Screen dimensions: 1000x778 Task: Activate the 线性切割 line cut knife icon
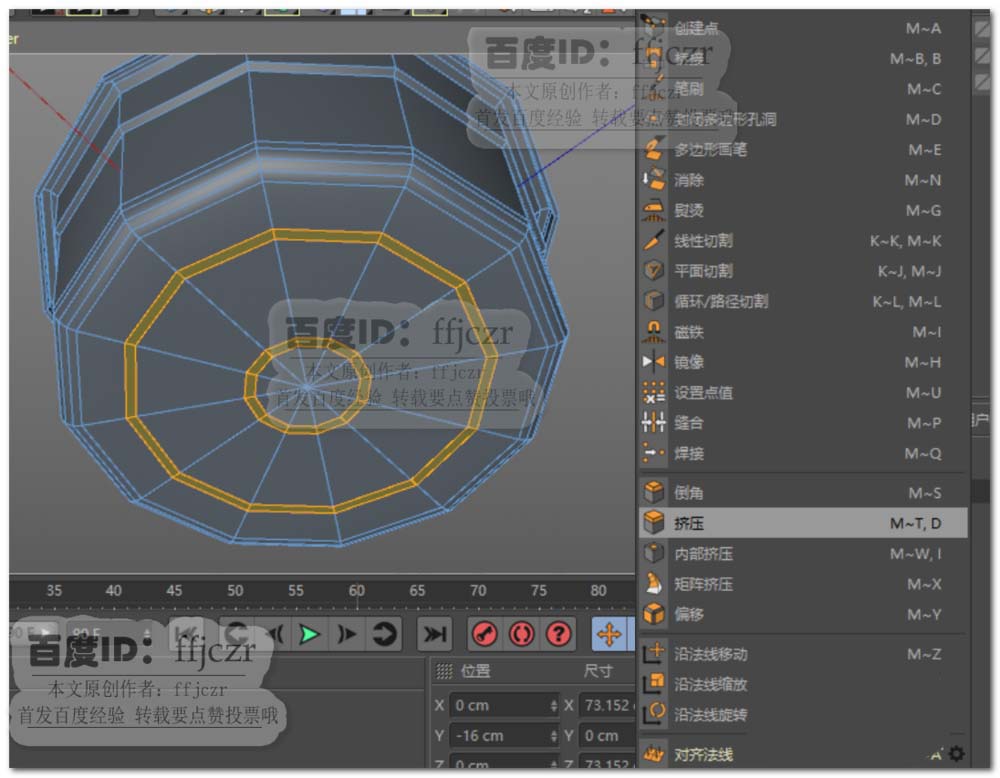pyautogui.click(x=654, y=240)
